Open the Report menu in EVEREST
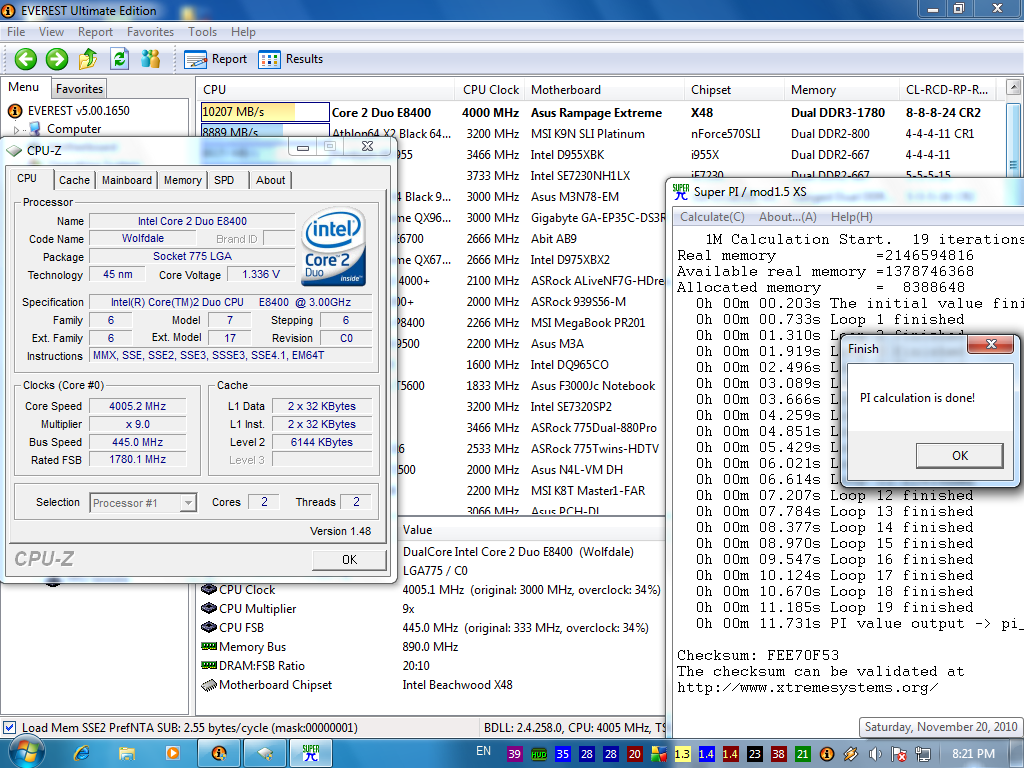Viewport: 1024px width, 768px height. click(x=95, y=32)
